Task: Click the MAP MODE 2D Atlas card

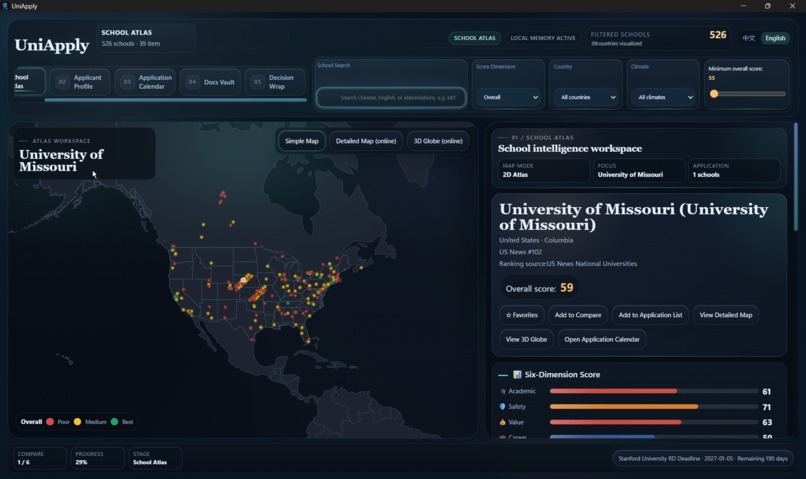Action: [x=544, y=170]
